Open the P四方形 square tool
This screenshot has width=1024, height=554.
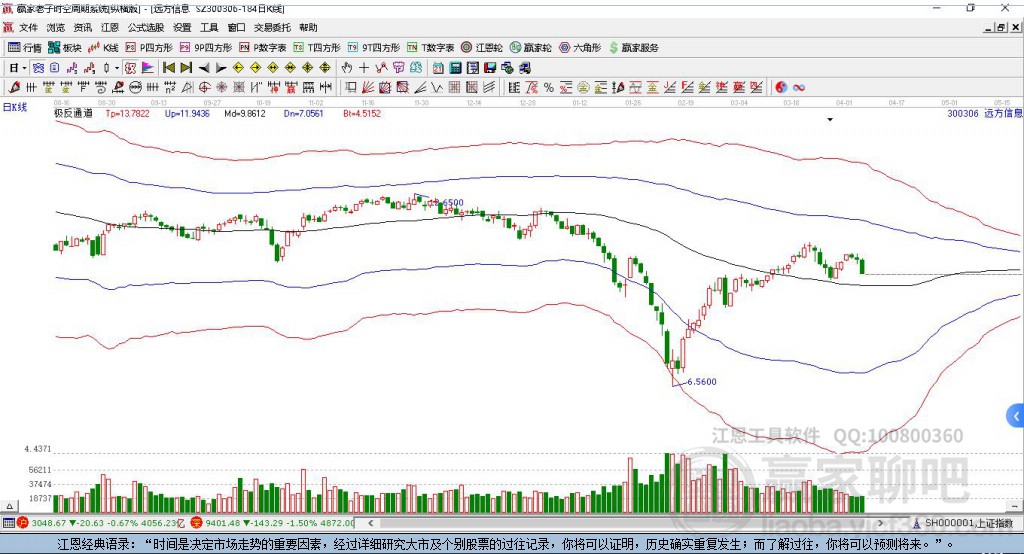149,48
